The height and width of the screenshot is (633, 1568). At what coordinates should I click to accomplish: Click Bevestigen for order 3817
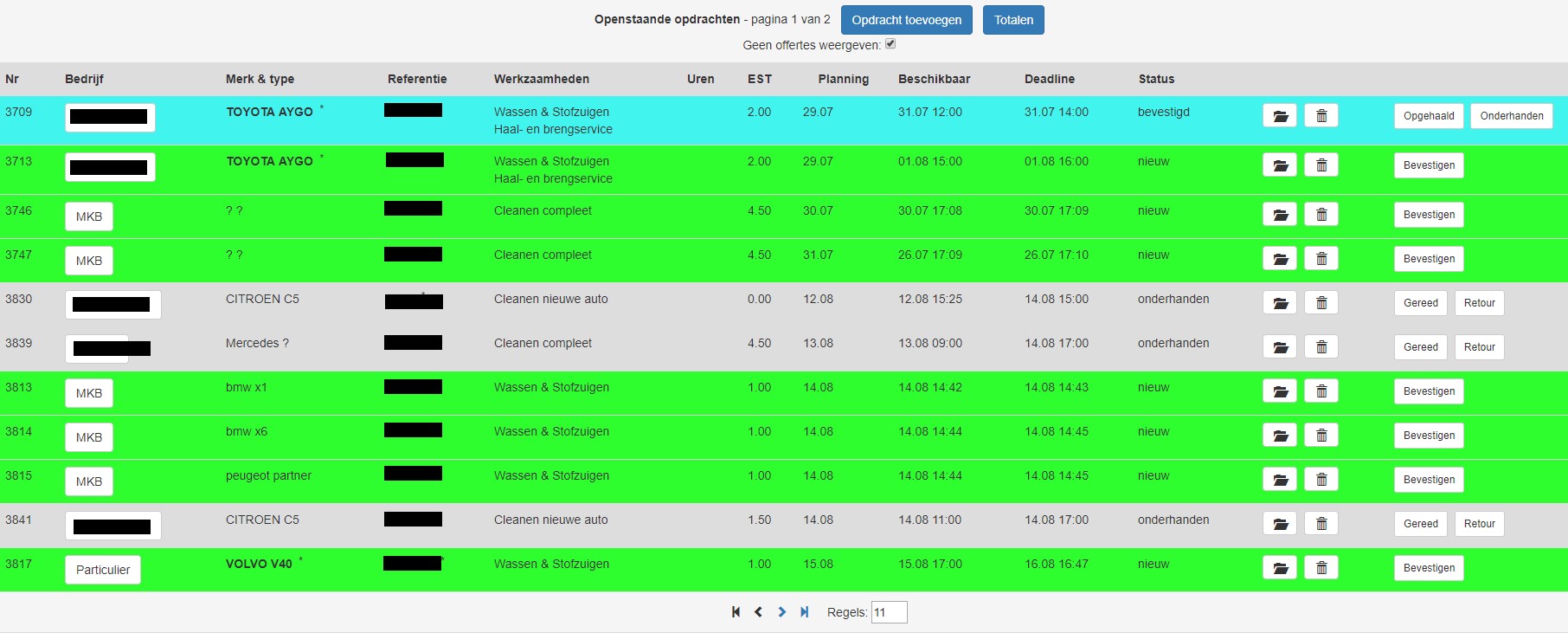tap(1429, 568)
